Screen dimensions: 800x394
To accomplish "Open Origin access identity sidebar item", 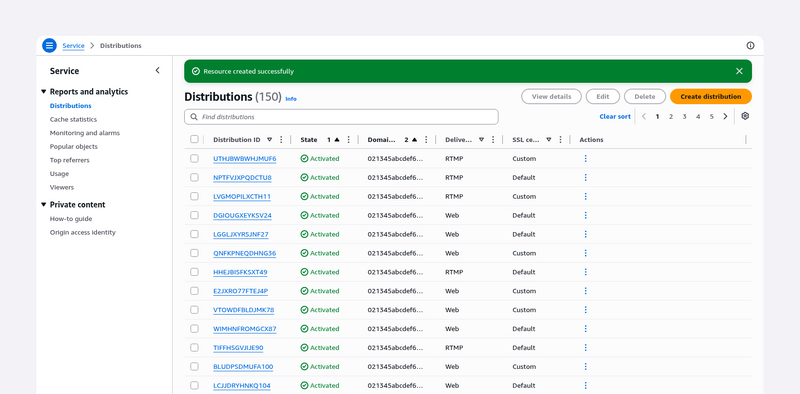I will 83,232.
